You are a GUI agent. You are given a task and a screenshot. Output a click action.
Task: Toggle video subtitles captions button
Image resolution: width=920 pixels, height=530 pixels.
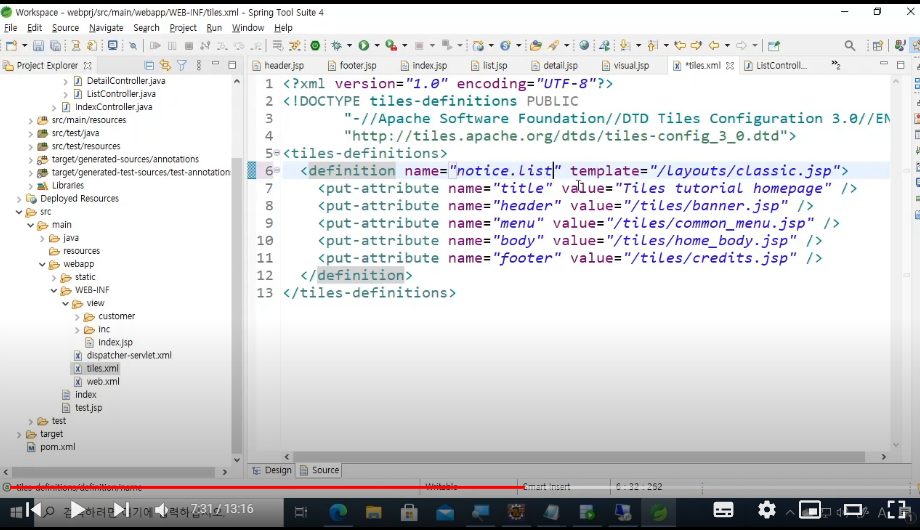(x=723, y=510)
